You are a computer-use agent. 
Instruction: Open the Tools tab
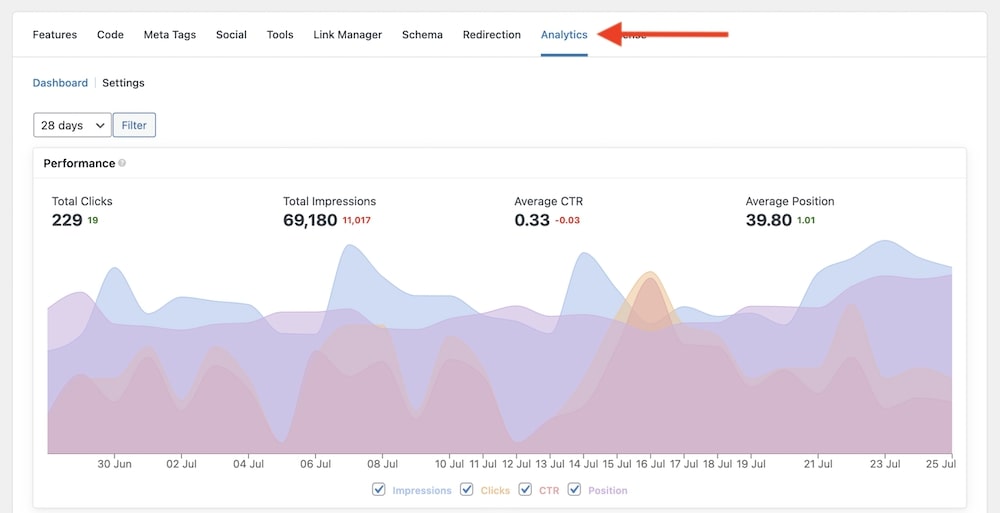click(x=280, y=35)
